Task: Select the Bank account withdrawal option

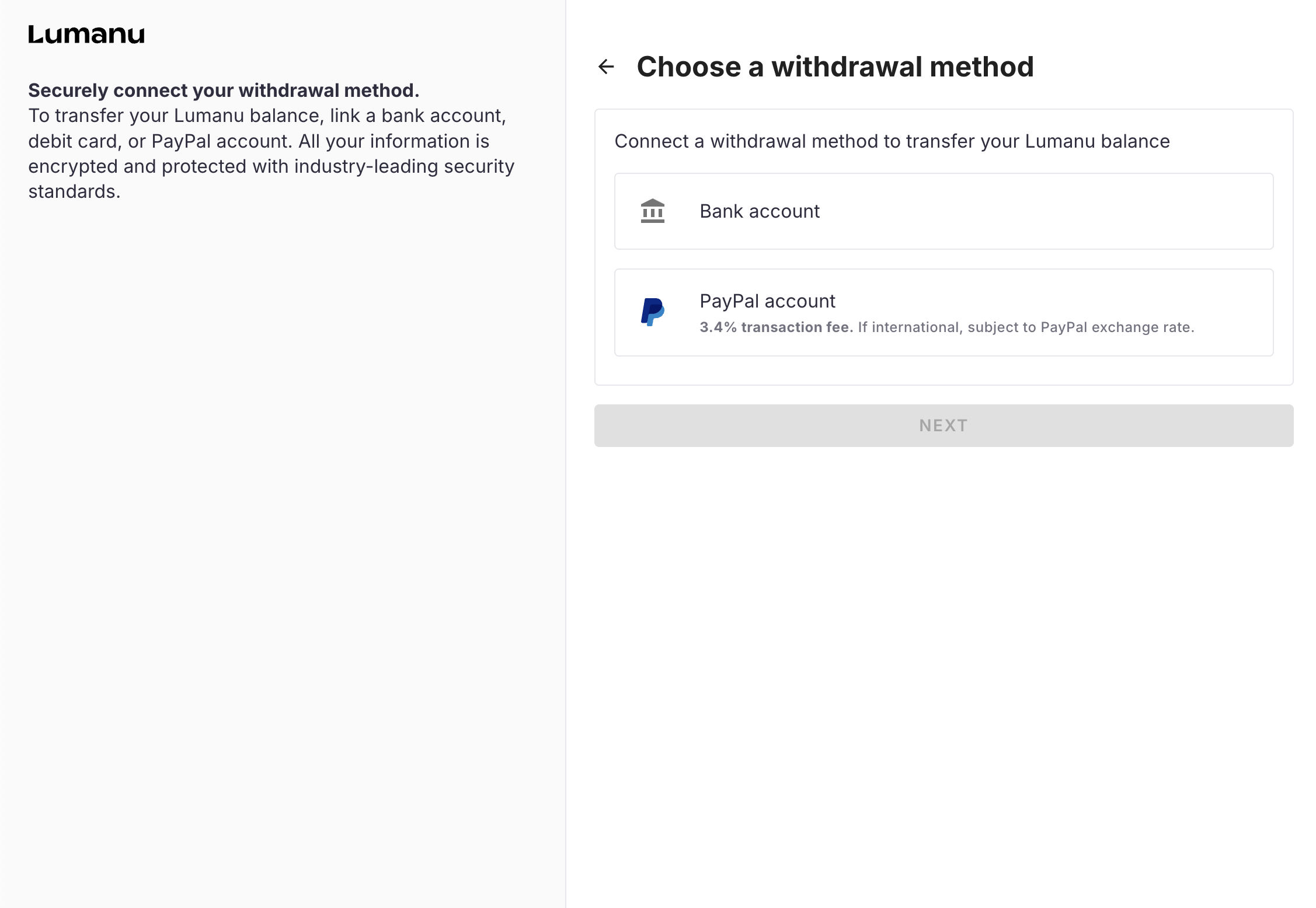Action: point(943,211)
